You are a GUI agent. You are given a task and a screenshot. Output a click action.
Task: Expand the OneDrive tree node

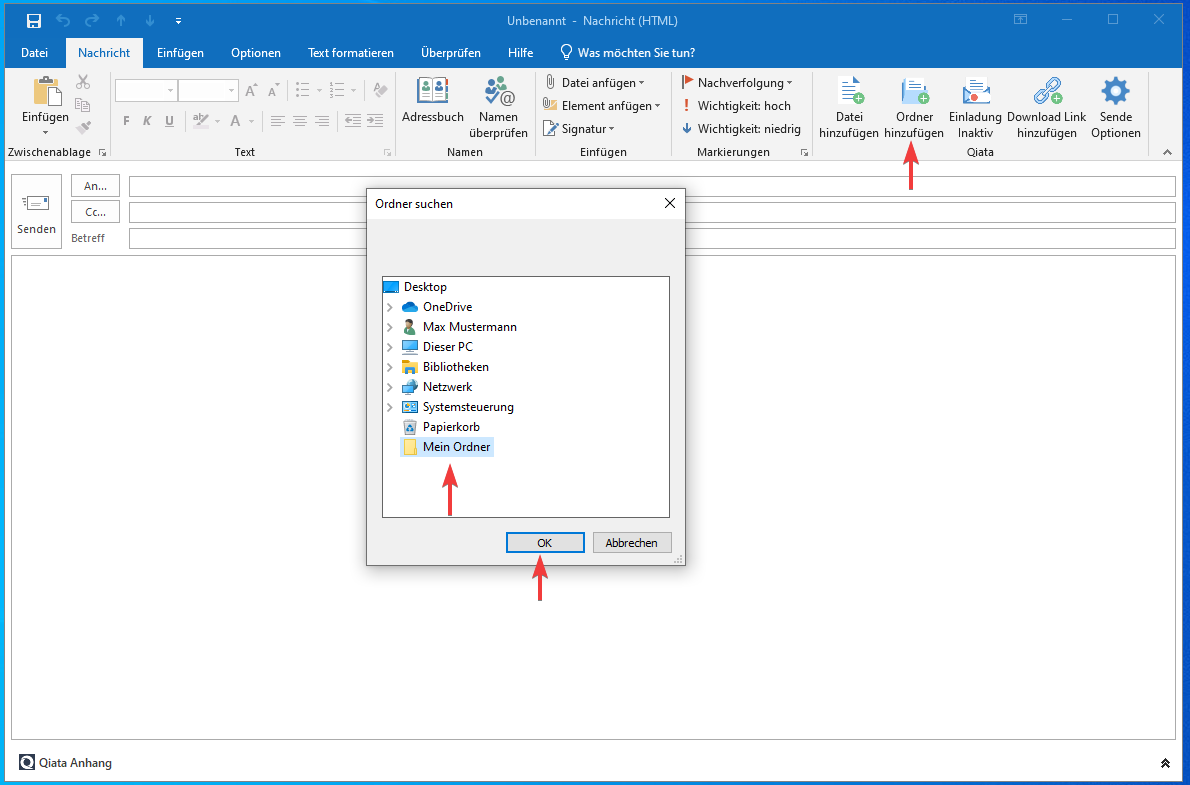[390, 307]
